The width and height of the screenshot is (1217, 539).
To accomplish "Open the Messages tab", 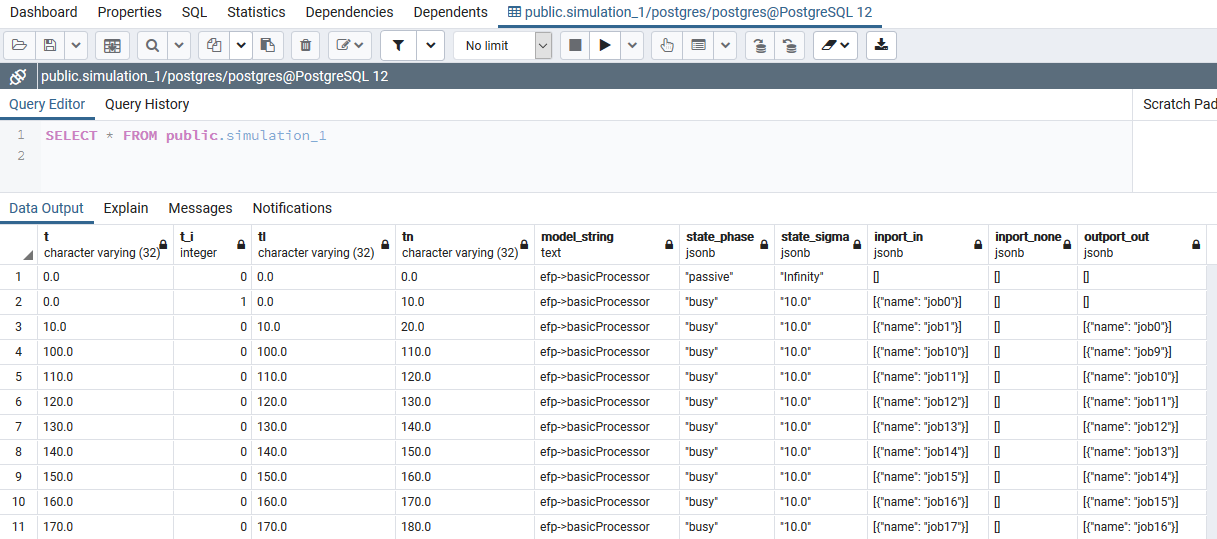I will point(200,208).
